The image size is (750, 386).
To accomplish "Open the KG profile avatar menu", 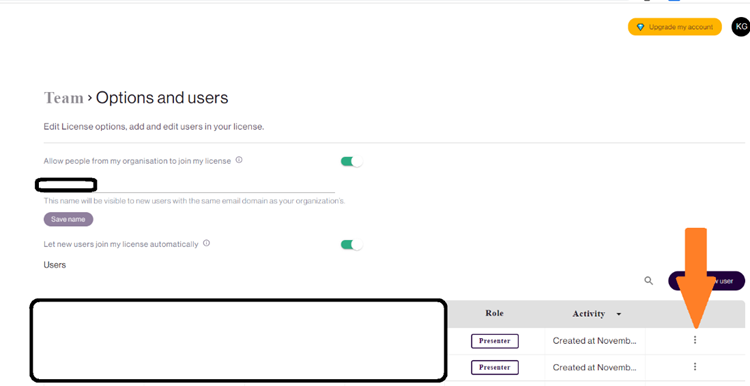I will pyautogui.click(x=740, y=27).
